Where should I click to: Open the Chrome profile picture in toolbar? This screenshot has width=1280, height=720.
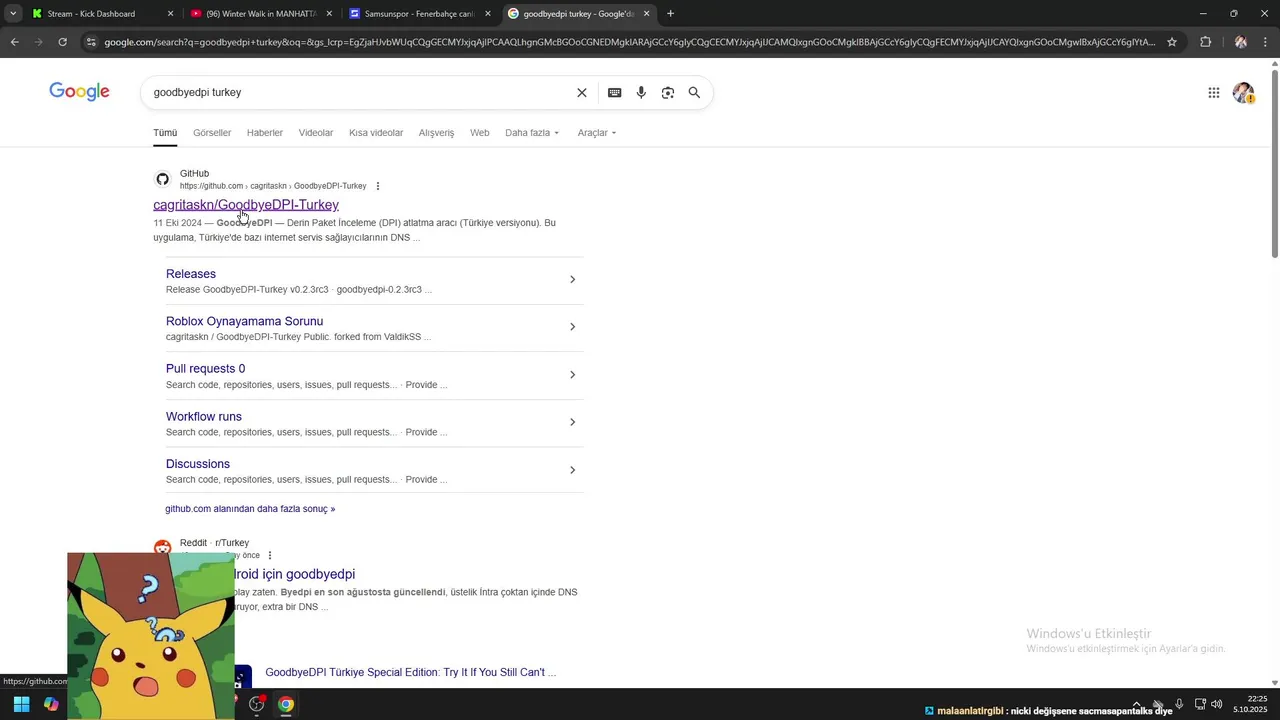(1241, 42)
